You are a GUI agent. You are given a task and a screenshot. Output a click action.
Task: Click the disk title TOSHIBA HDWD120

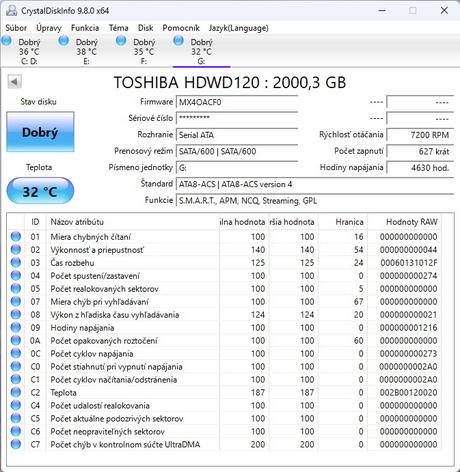coord(230,82)
